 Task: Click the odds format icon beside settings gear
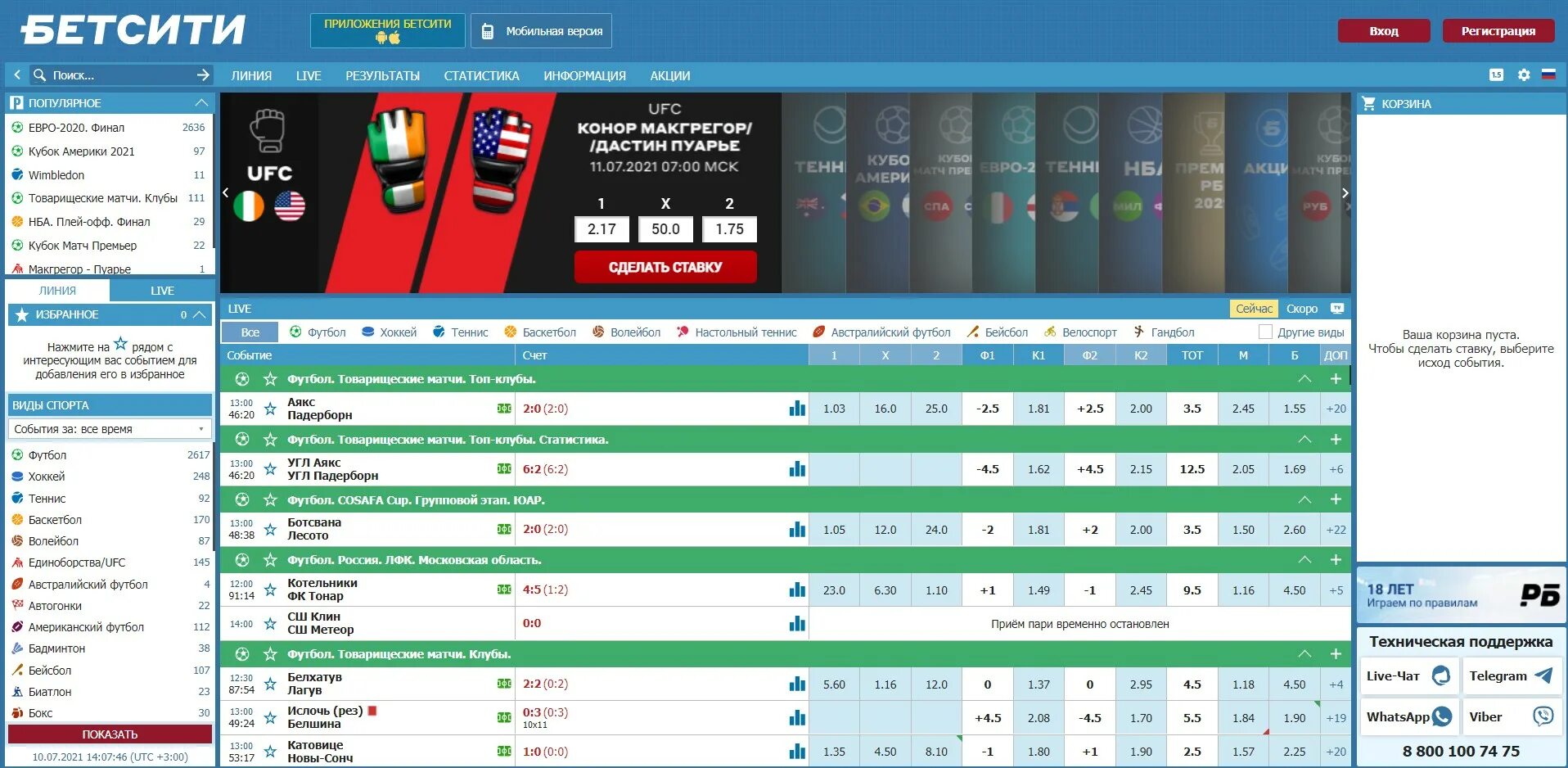pos(1496,75)
